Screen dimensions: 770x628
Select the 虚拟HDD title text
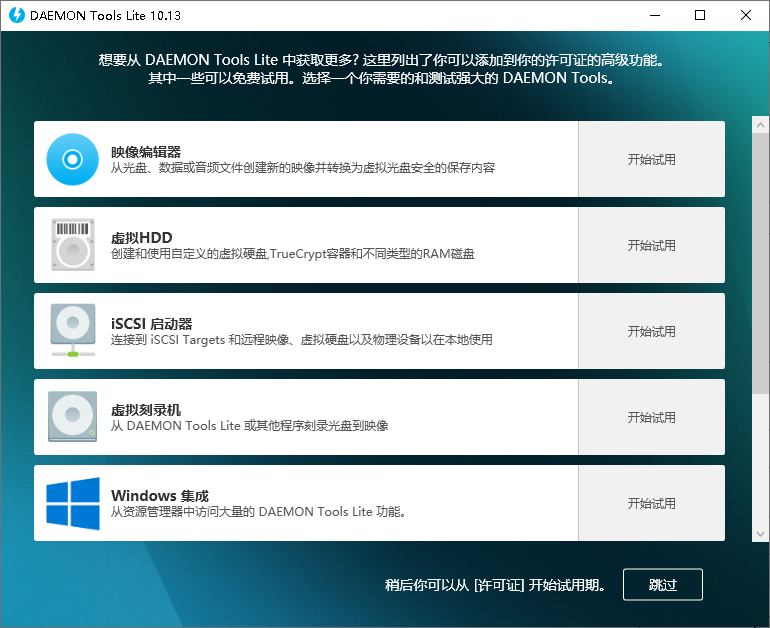coord(141,238)
